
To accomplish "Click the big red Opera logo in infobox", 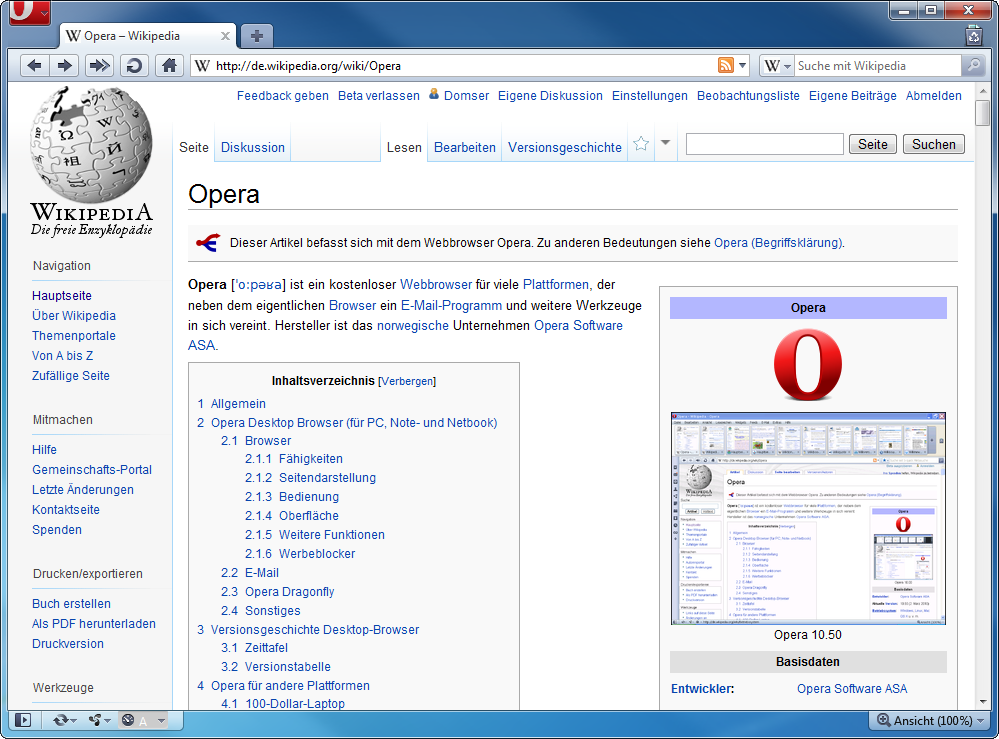I will click(x=808, y=364).
